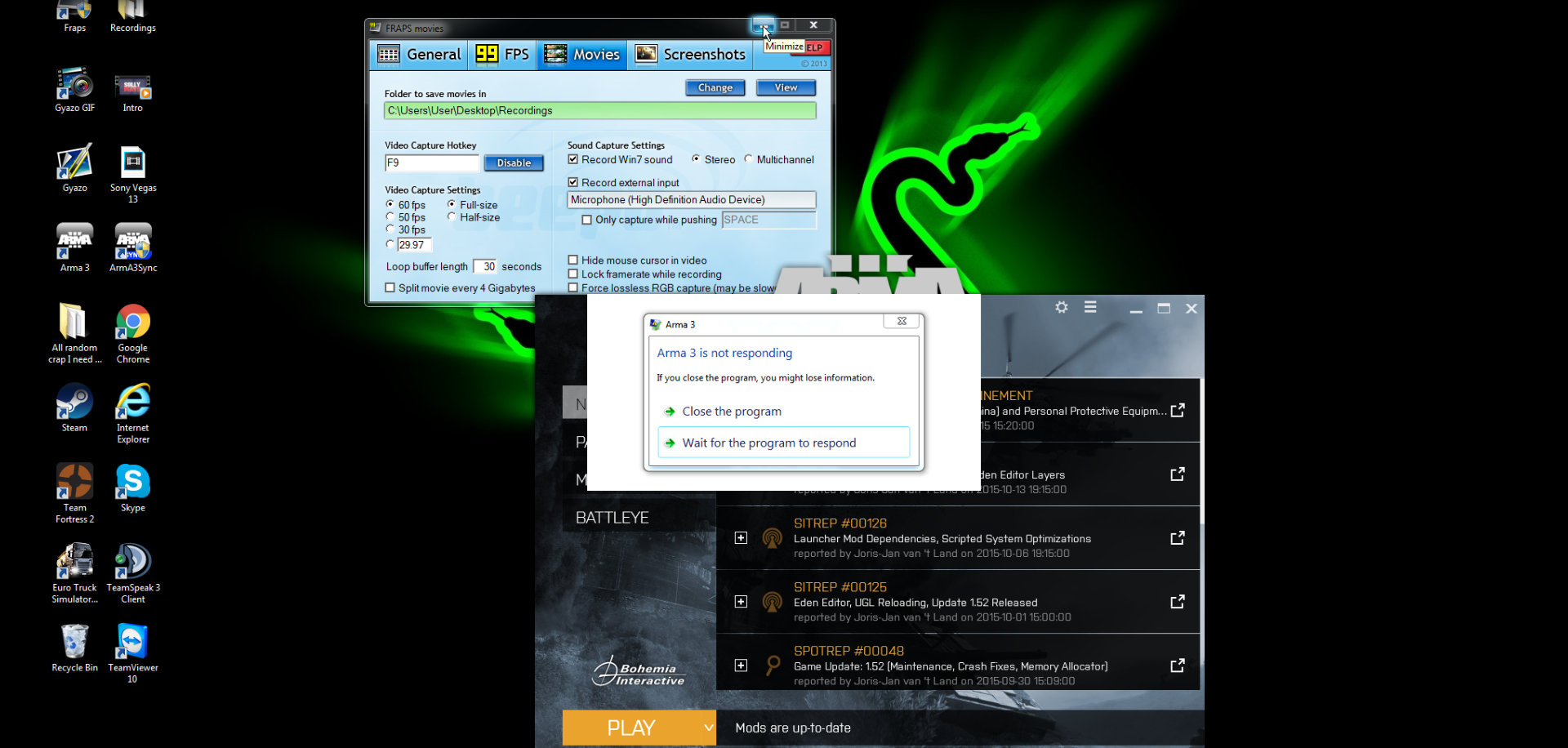Select the Euro Truck Simulator icon
1568x748 pixels.
tap(74, 573)
